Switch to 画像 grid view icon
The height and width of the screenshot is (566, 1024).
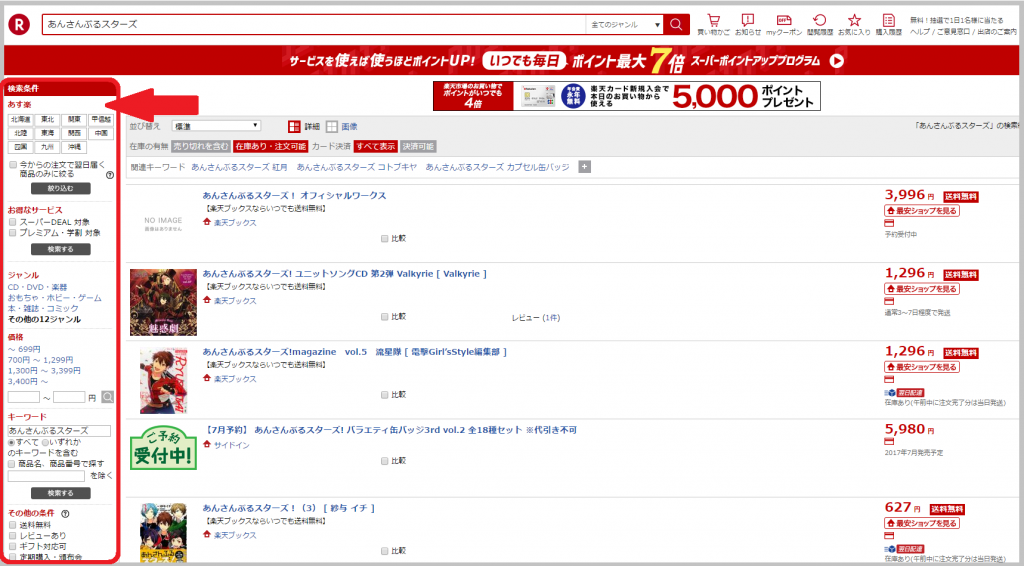[x=332, y=127]
